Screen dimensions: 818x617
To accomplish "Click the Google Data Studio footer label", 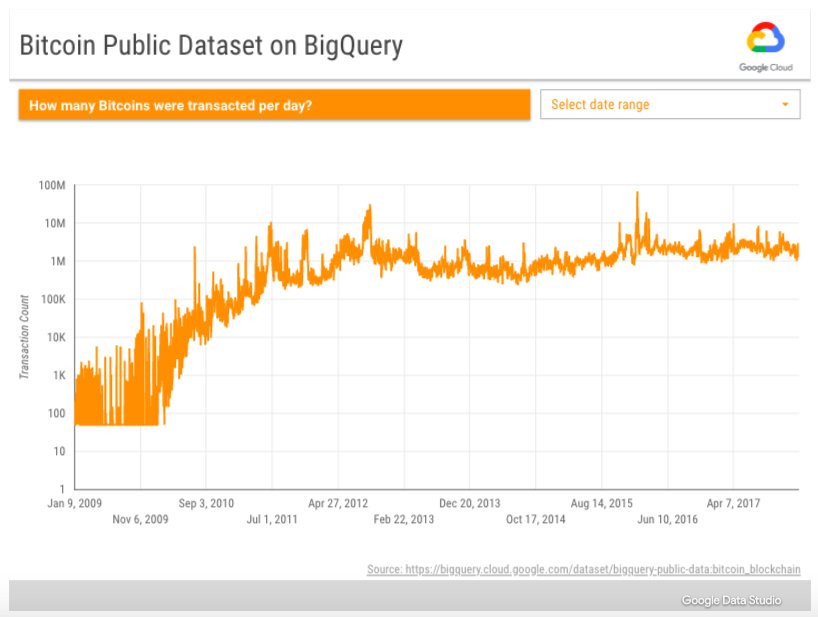I will coord(731,600).
